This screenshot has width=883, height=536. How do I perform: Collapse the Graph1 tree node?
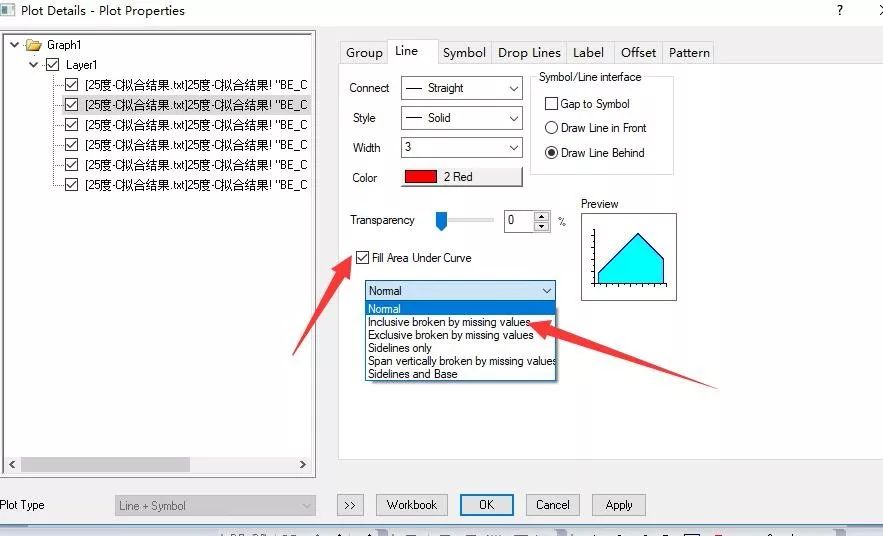(14, 45)
